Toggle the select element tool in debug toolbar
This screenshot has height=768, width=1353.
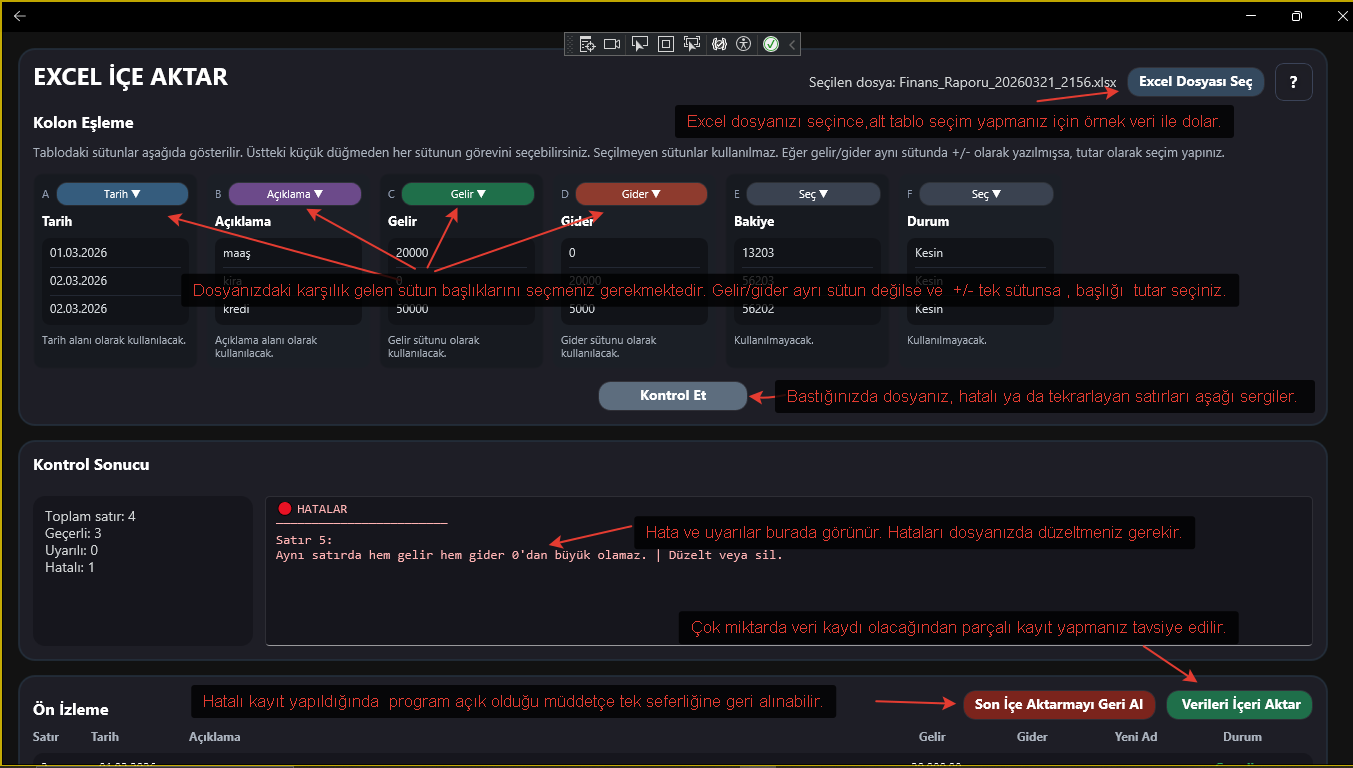click(x=640, y=44)
